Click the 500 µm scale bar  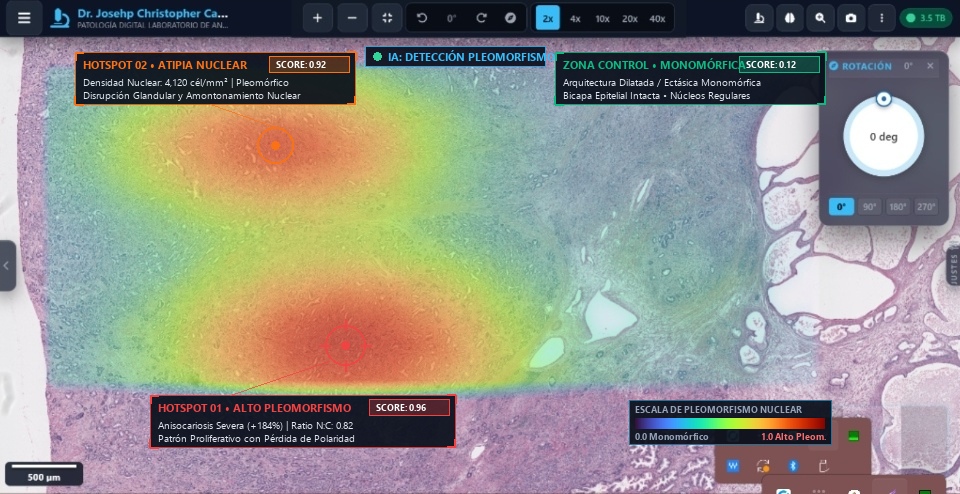click(x=44, y=473)
